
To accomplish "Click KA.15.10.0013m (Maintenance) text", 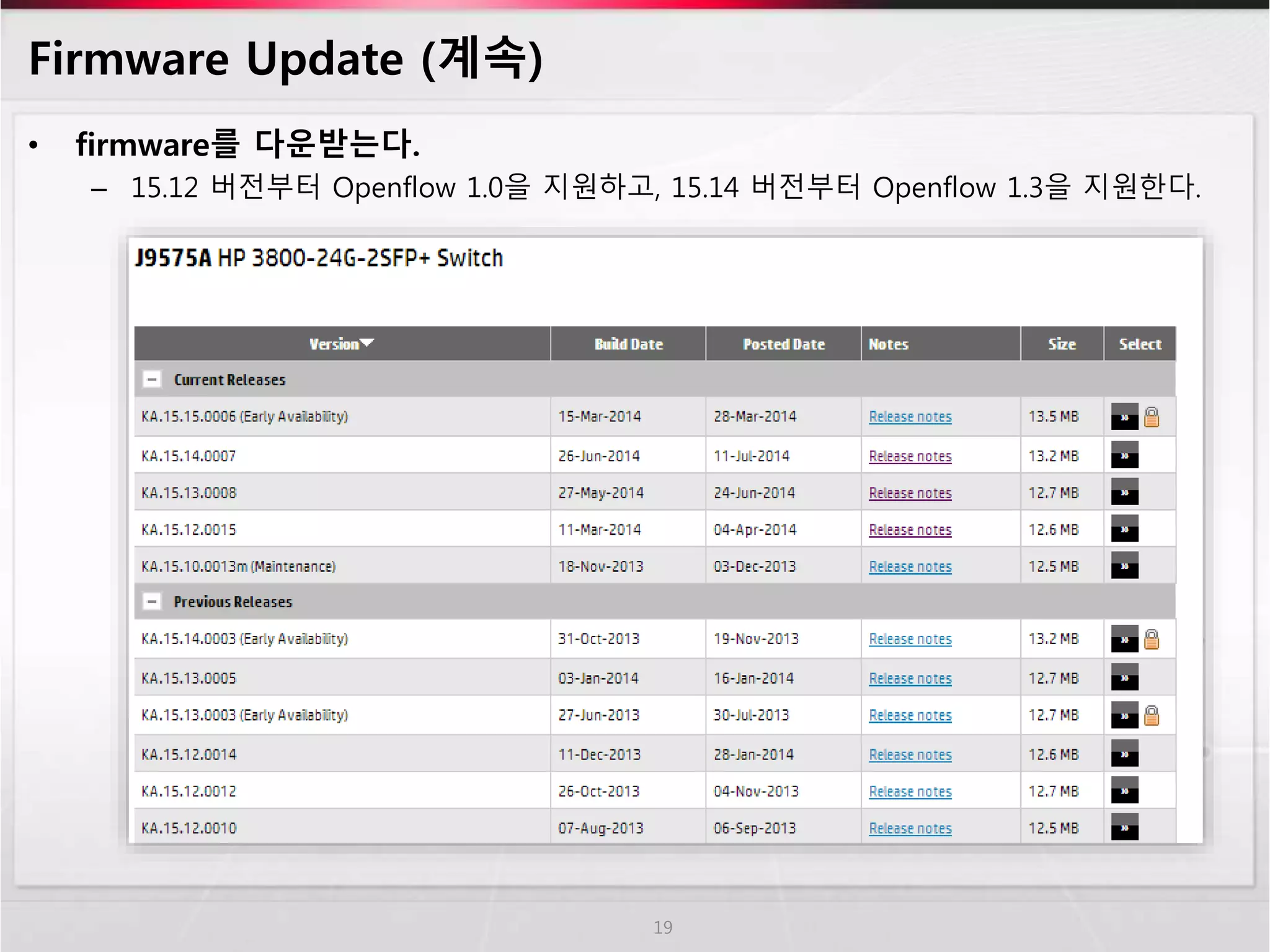I will pyautogui.click(x=238, y=566).
